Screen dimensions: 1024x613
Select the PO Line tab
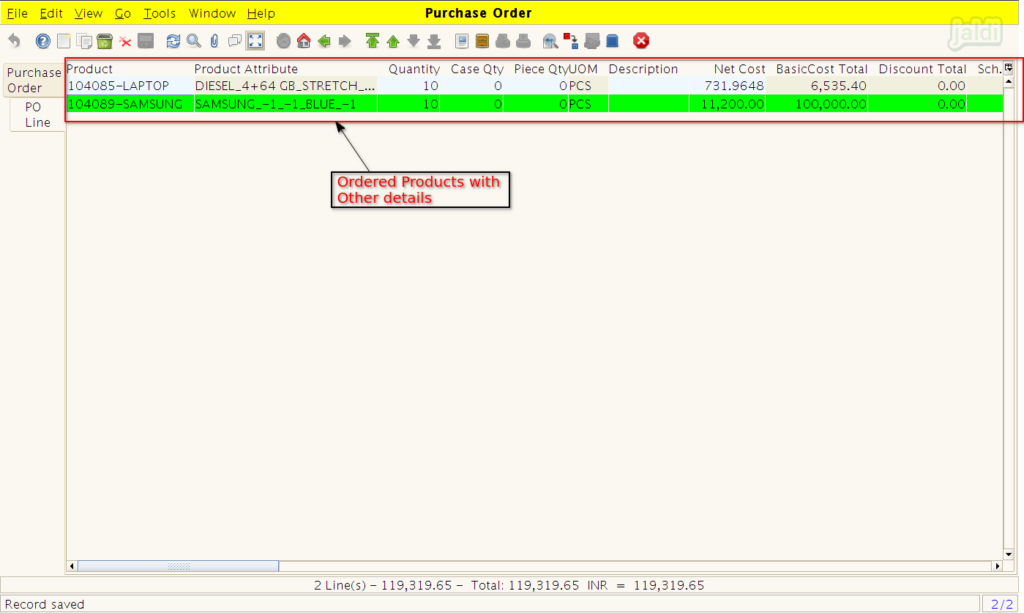tap(37, 114)
